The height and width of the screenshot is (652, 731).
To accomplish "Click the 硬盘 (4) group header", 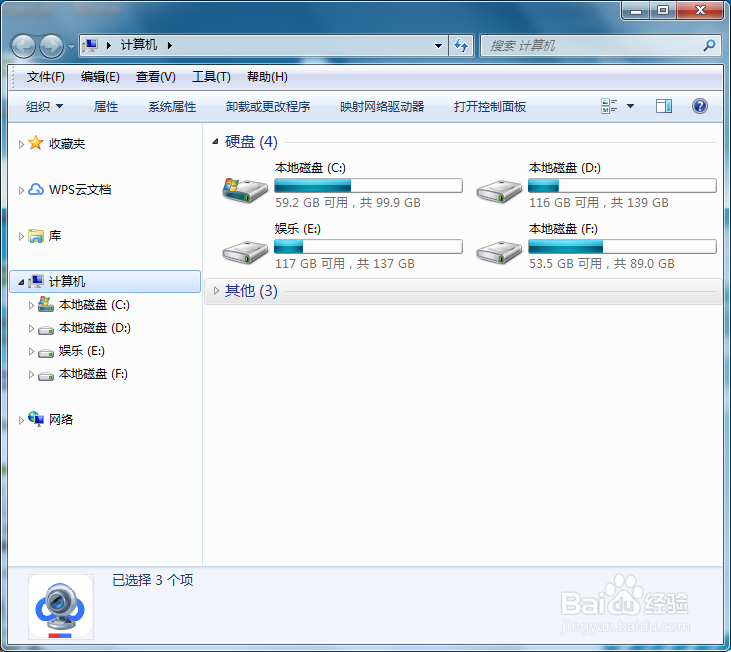I will click(251, 142).
